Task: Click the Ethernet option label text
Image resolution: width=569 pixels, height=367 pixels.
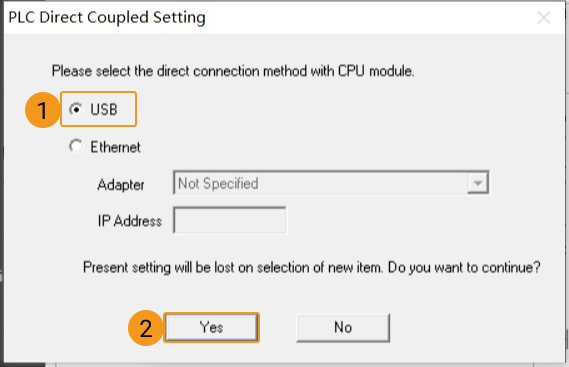Action: pos(115,147)
